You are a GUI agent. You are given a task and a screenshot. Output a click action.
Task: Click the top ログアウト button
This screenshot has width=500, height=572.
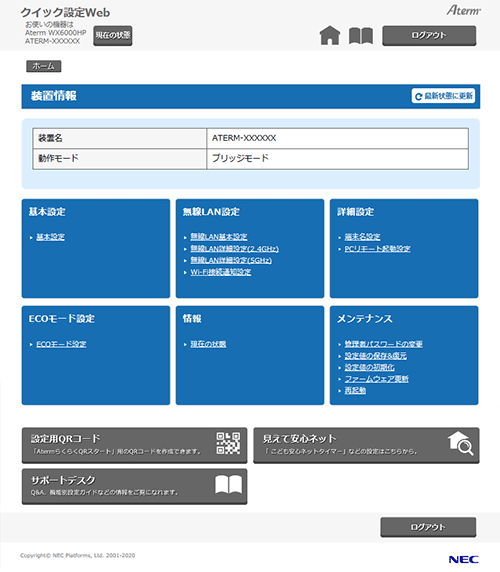429,35
